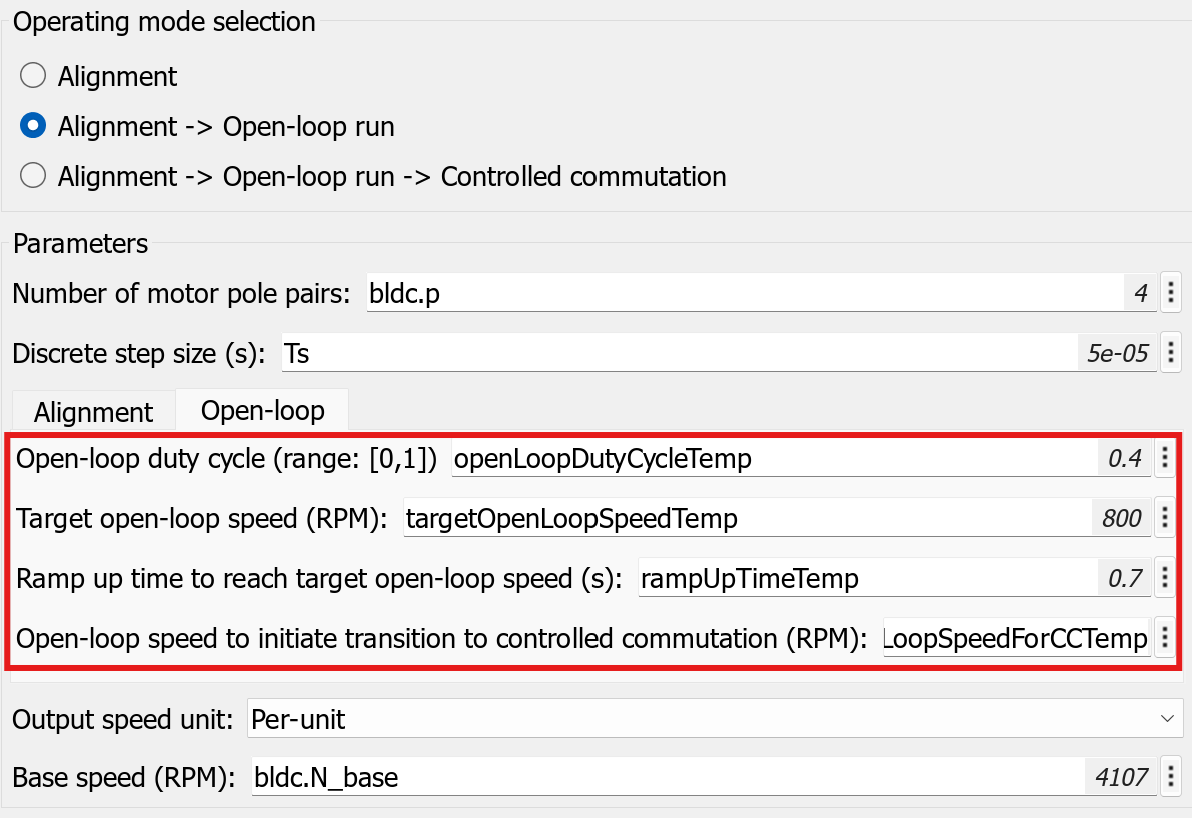The width and height of the screenshot is (1192, 818).
Task: Click the Target open-loop speed field
Action: (x=745, y=518)
